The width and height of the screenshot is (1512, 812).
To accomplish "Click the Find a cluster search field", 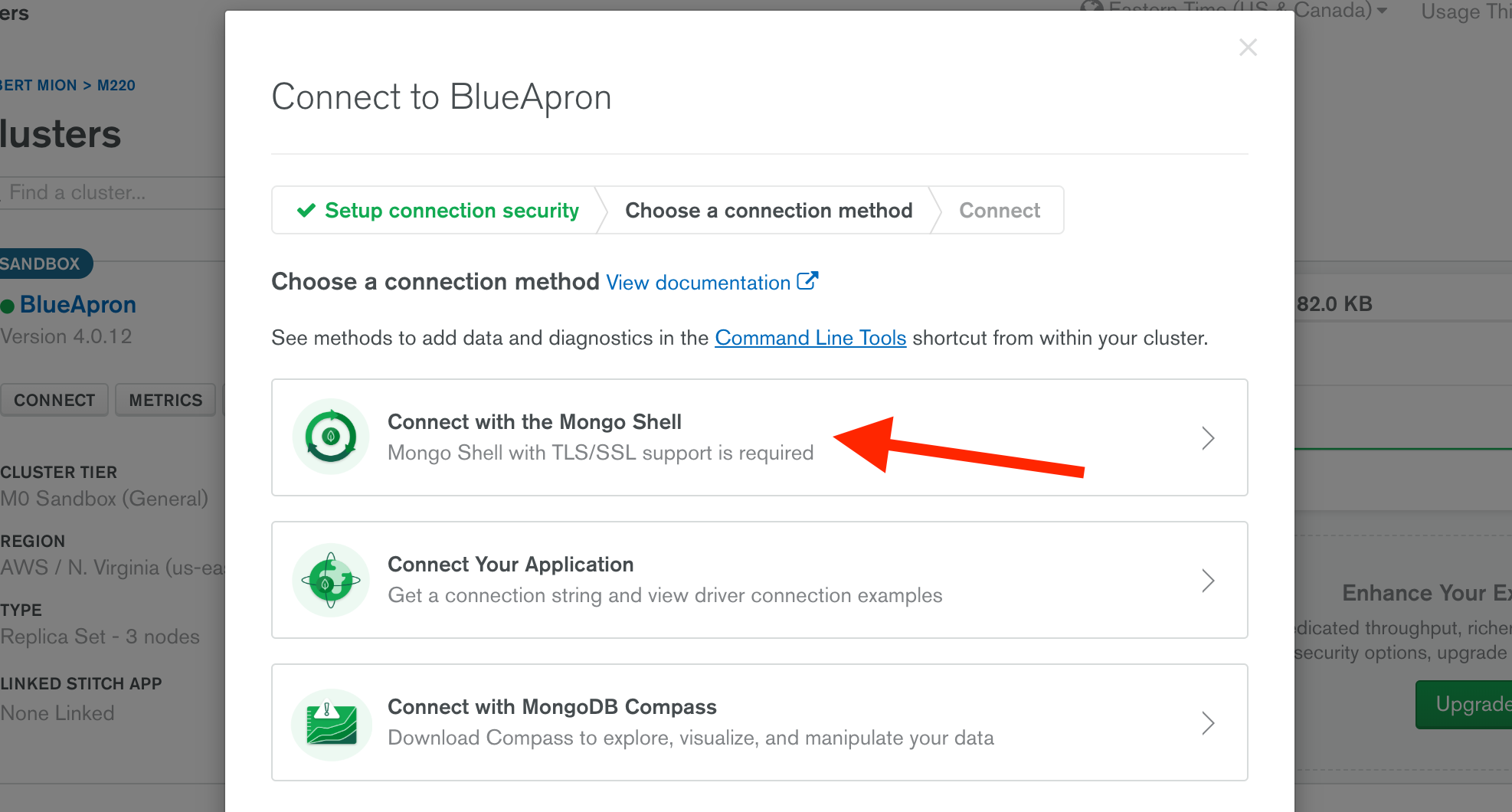I will [x=107, y=192].
